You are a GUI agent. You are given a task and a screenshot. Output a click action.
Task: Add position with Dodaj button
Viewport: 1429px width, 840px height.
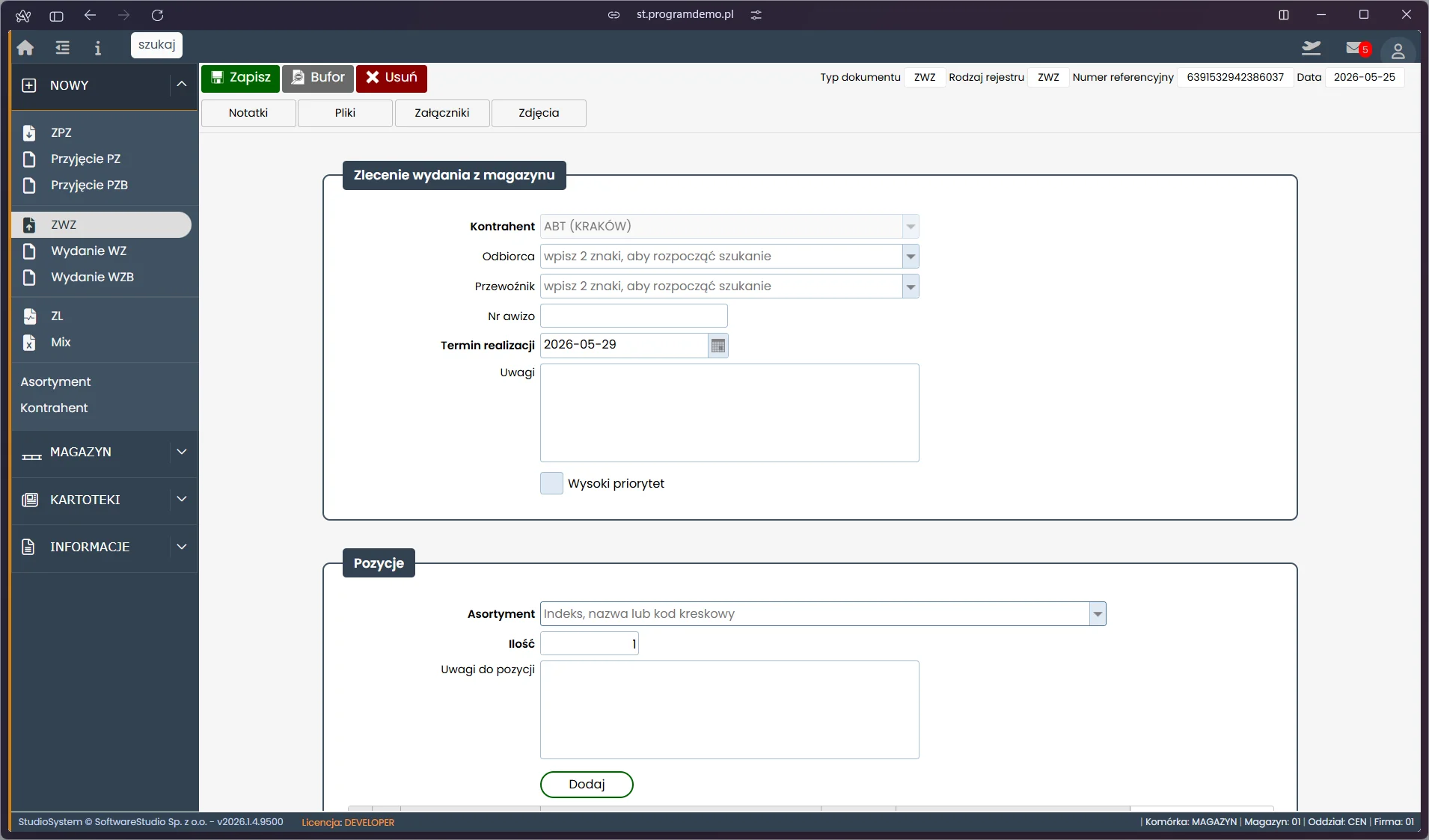click(x=587, y=785)
